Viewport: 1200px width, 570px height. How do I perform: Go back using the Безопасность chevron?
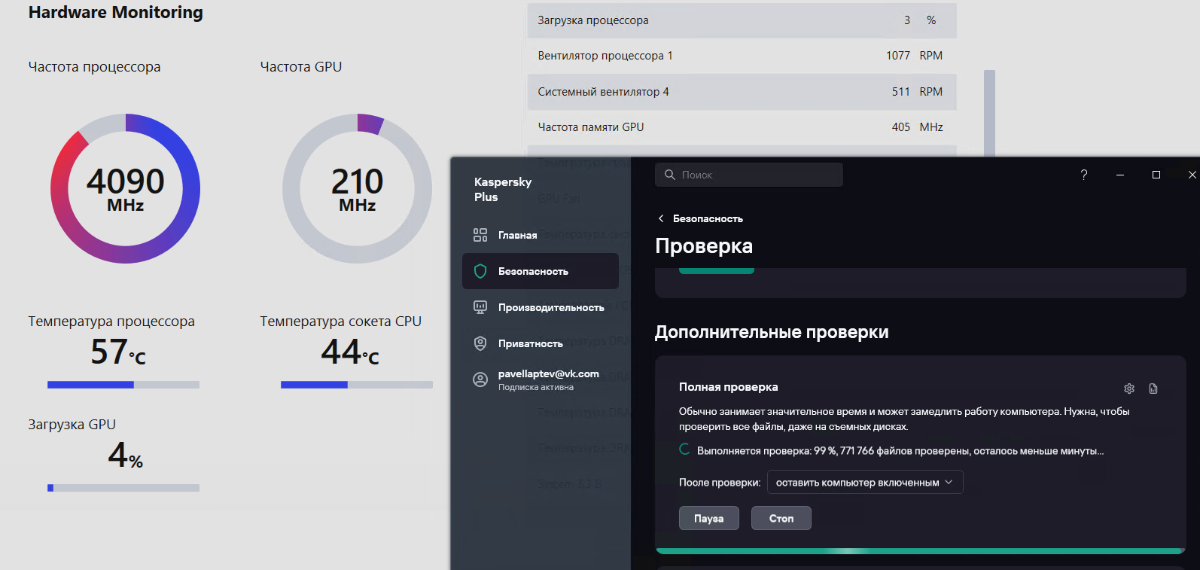661,218
